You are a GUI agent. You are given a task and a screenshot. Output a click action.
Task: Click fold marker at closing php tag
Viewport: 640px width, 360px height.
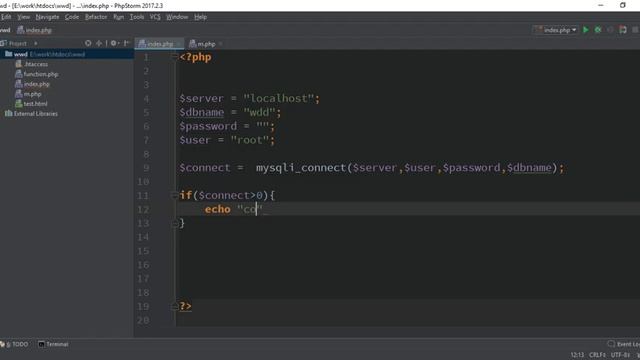click(174, 306)
